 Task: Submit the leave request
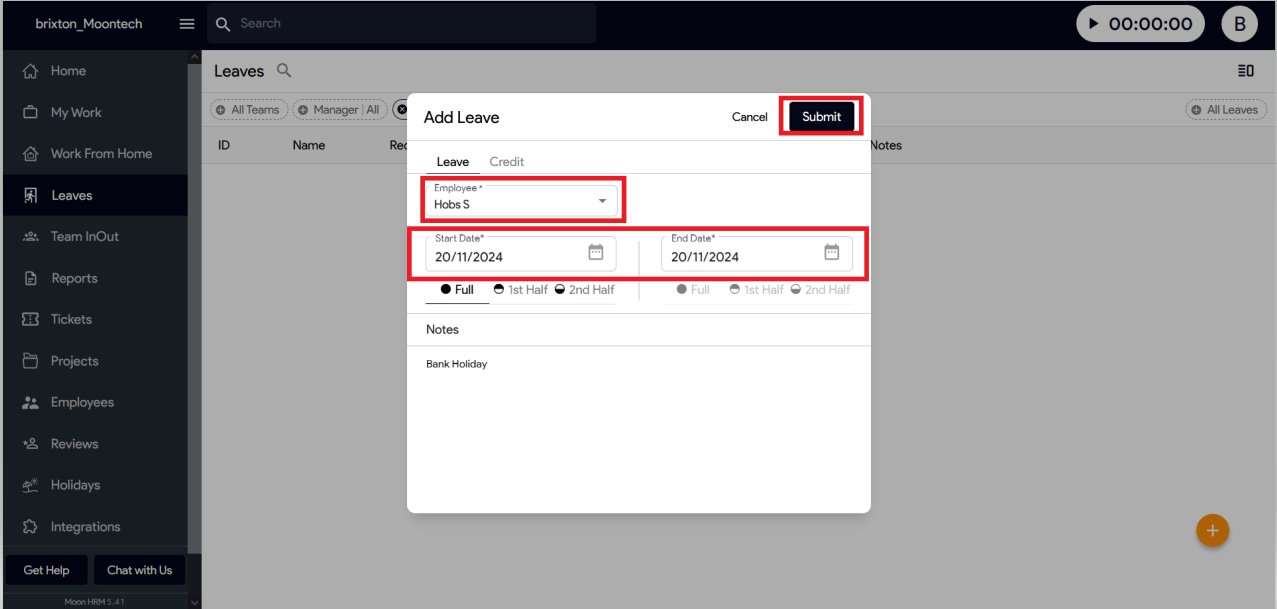click(821, 117)
